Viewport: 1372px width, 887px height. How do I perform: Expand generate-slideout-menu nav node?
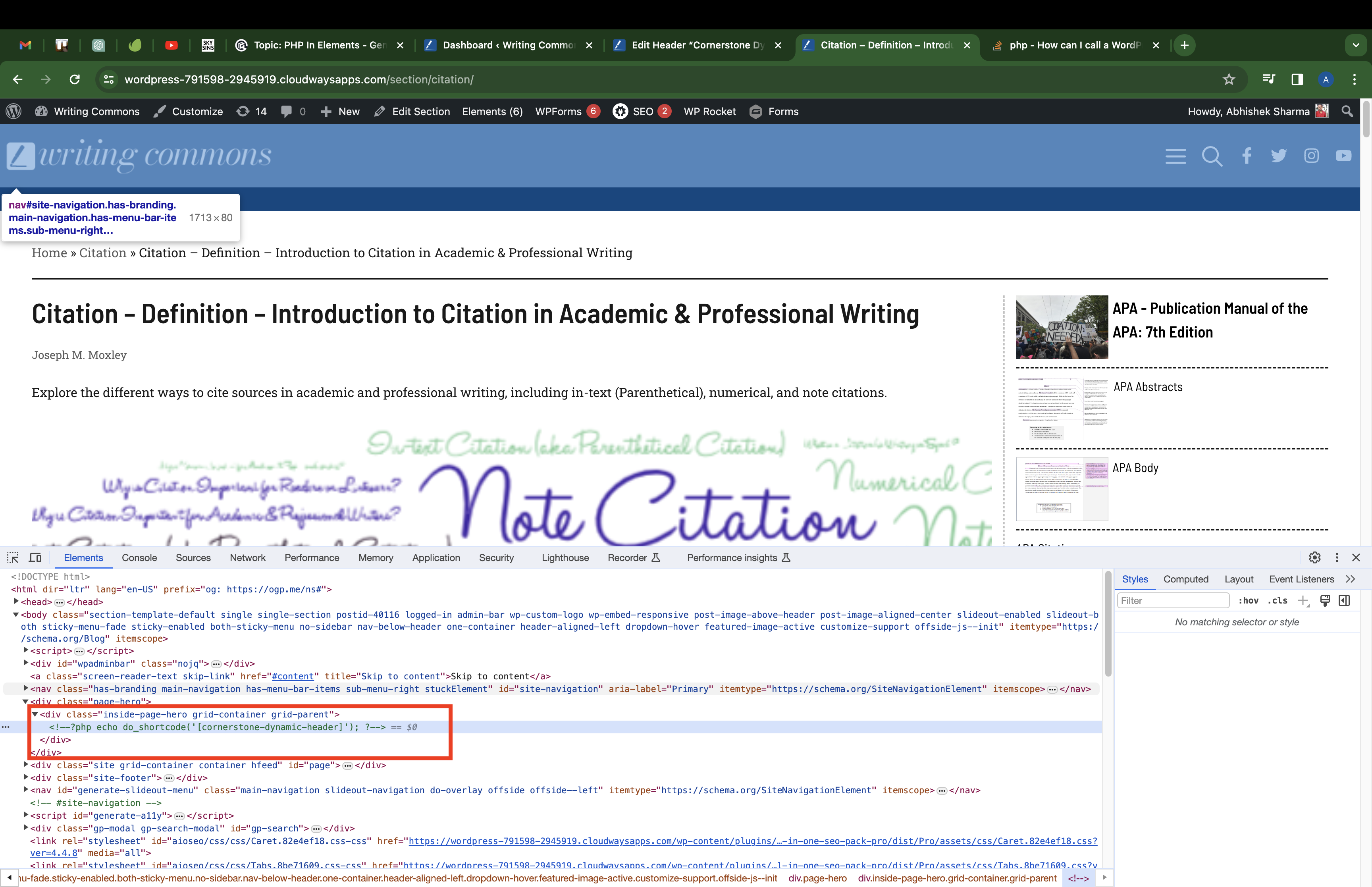point(25,790)
